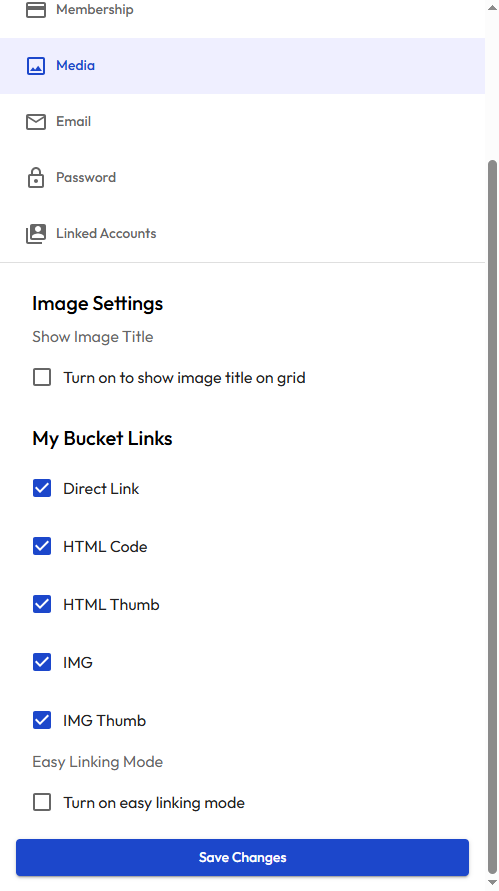Open Password settings

coord(242,177)
